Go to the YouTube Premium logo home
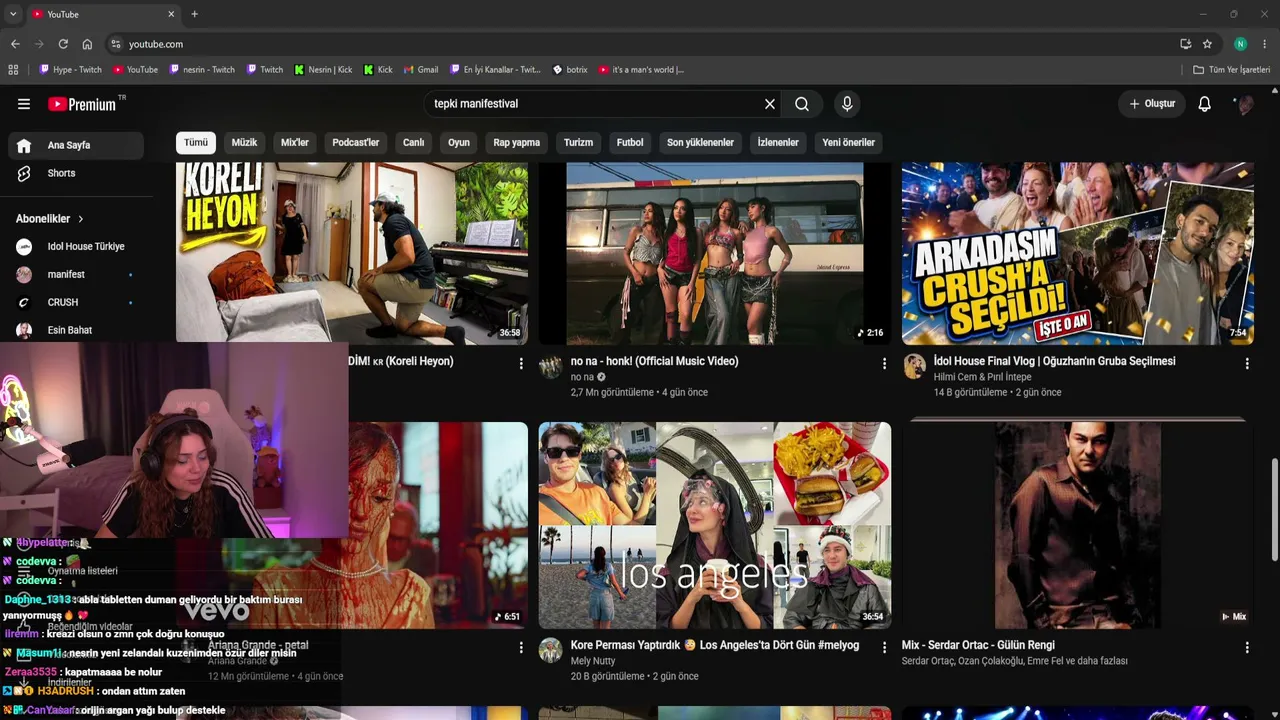The width and height of the screenshot is (1280, 720). [x=82, y=104]
